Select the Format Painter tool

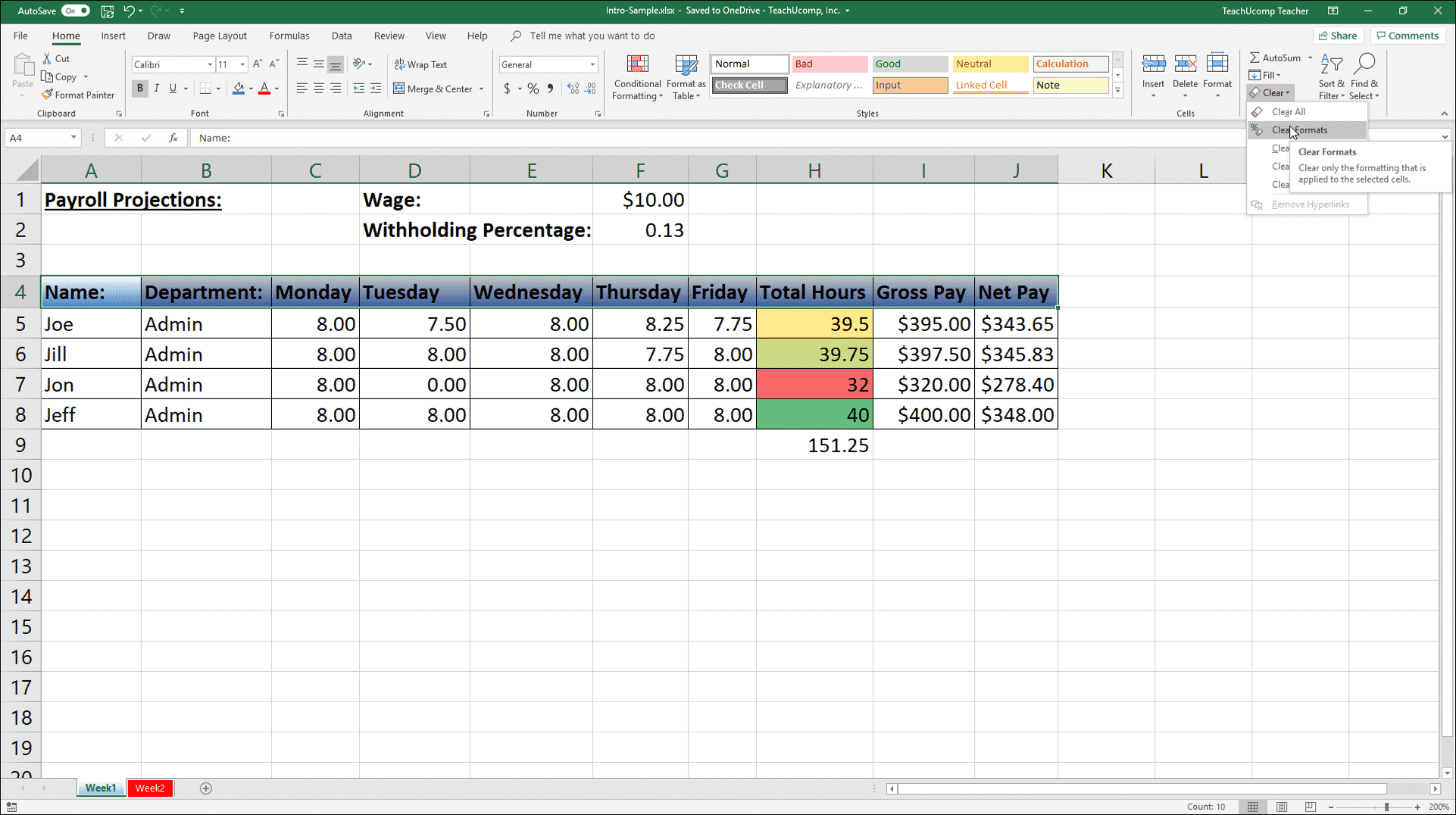click(x=78, y=94)
